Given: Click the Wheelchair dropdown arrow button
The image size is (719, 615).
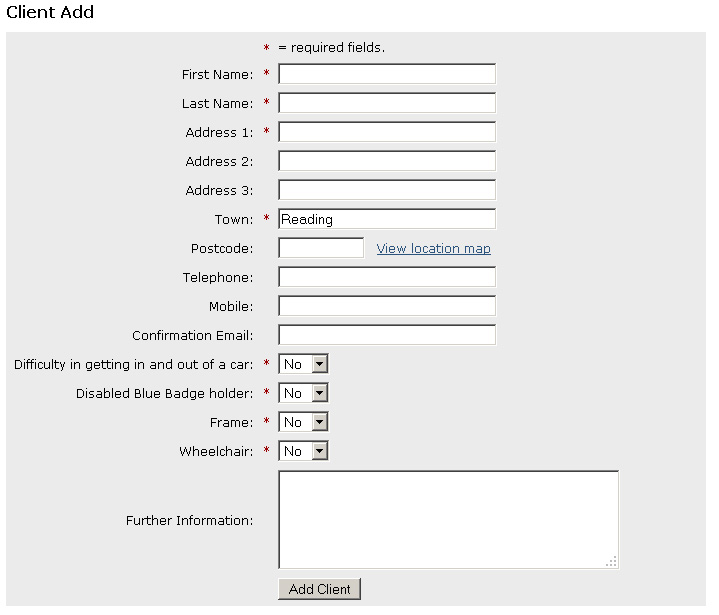Looking at the screenshot, I should click(x=320, y=451).
